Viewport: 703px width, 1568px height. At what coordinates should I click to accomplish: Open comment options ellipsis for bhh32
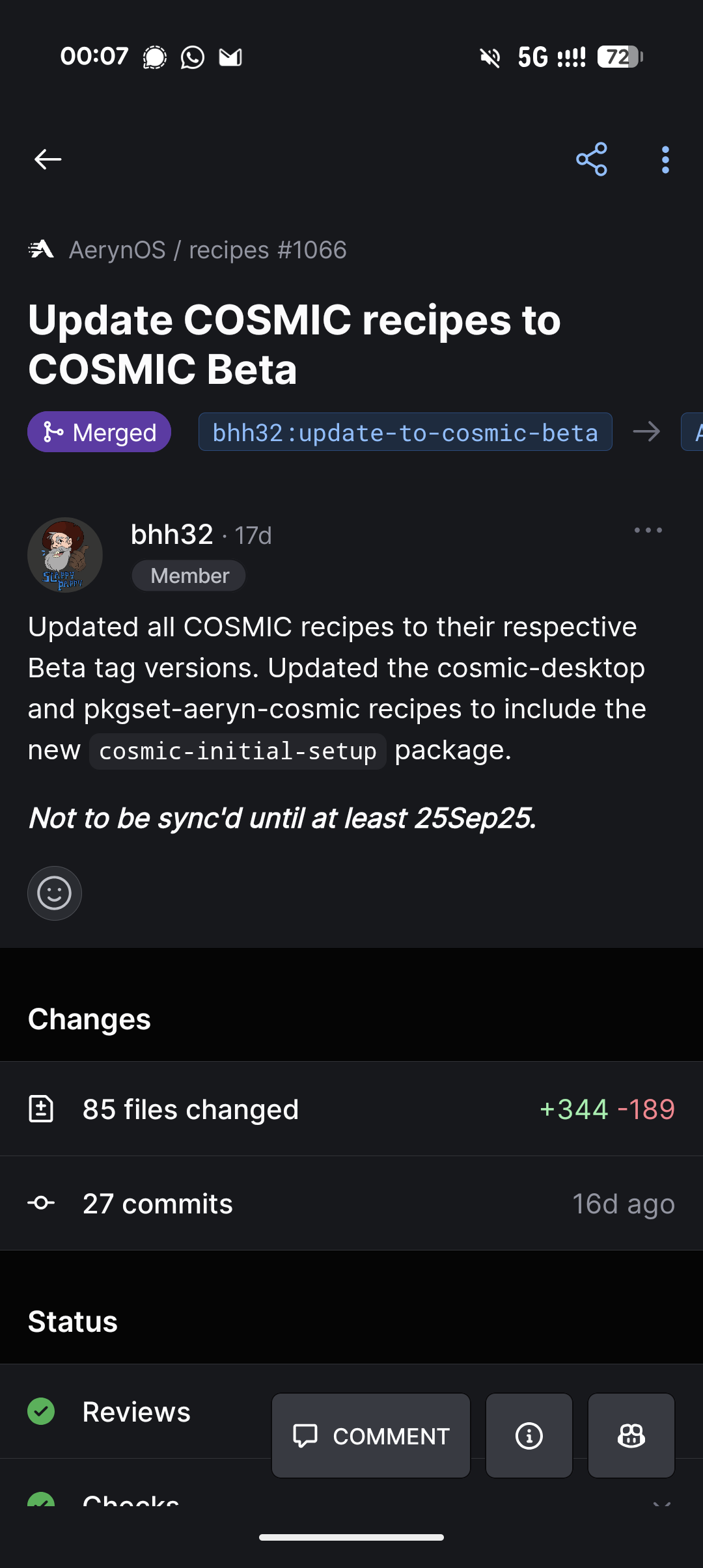(648, 530)
